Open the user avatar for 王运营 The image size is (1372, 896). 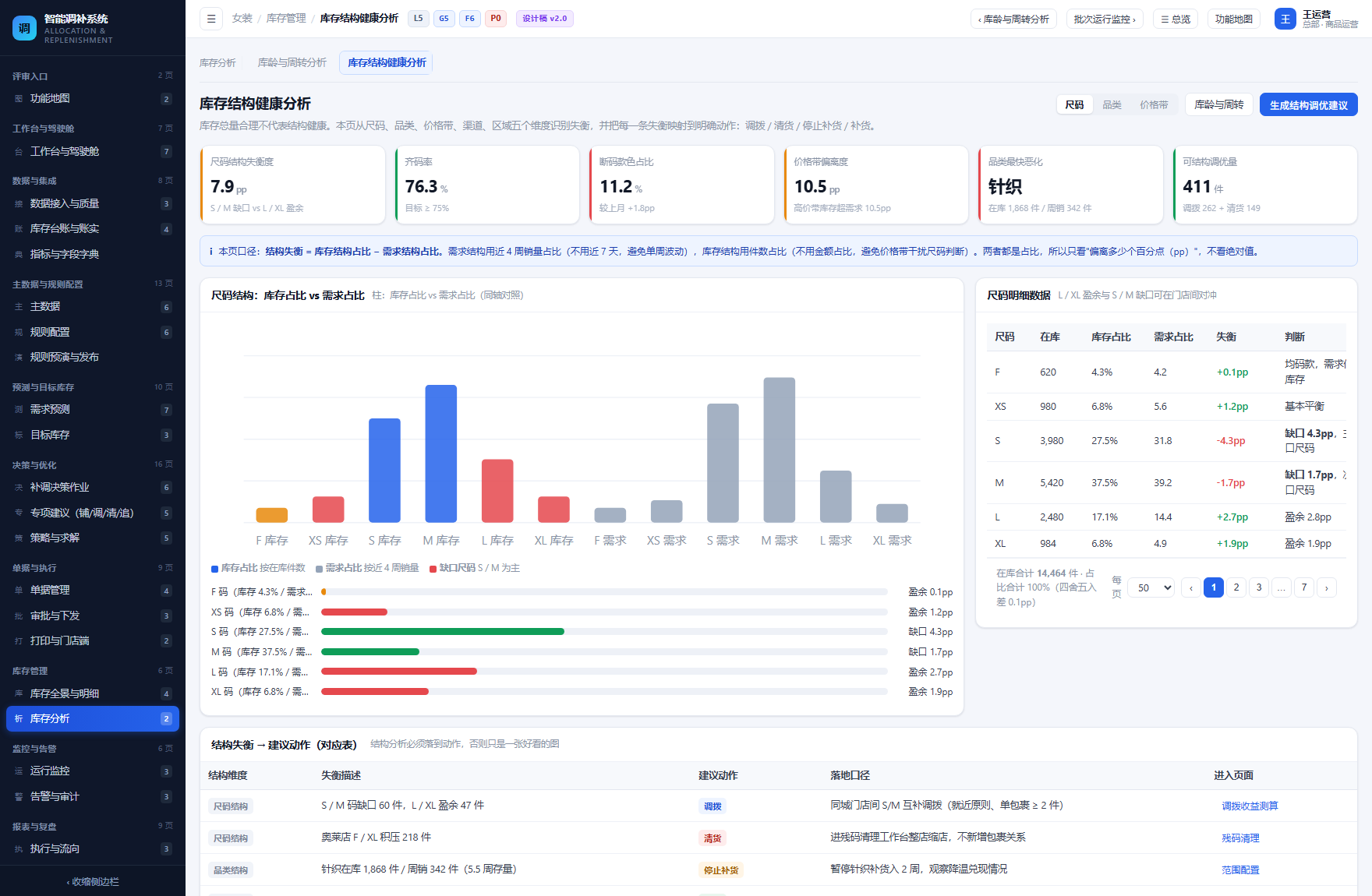pos(1285,19)
